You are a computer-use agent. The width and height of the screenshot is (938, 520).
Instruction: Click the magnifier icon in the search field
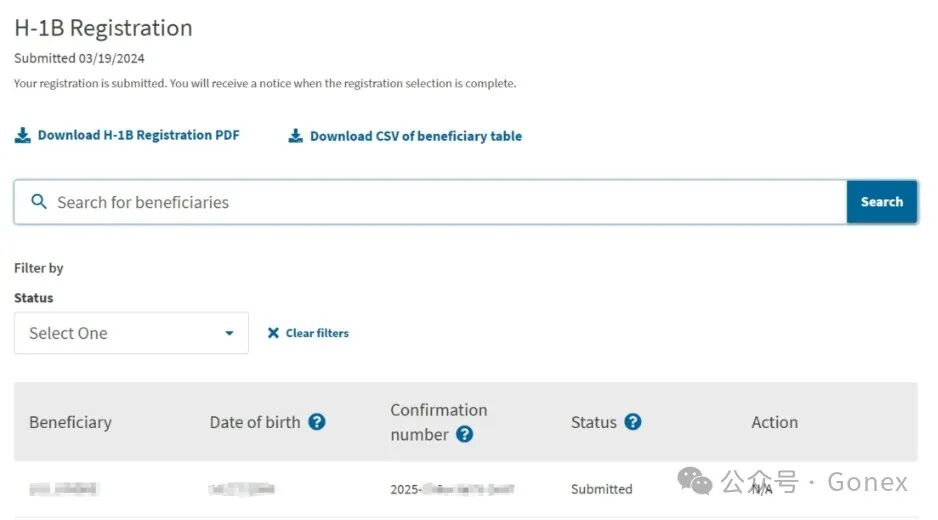(39, 202)
